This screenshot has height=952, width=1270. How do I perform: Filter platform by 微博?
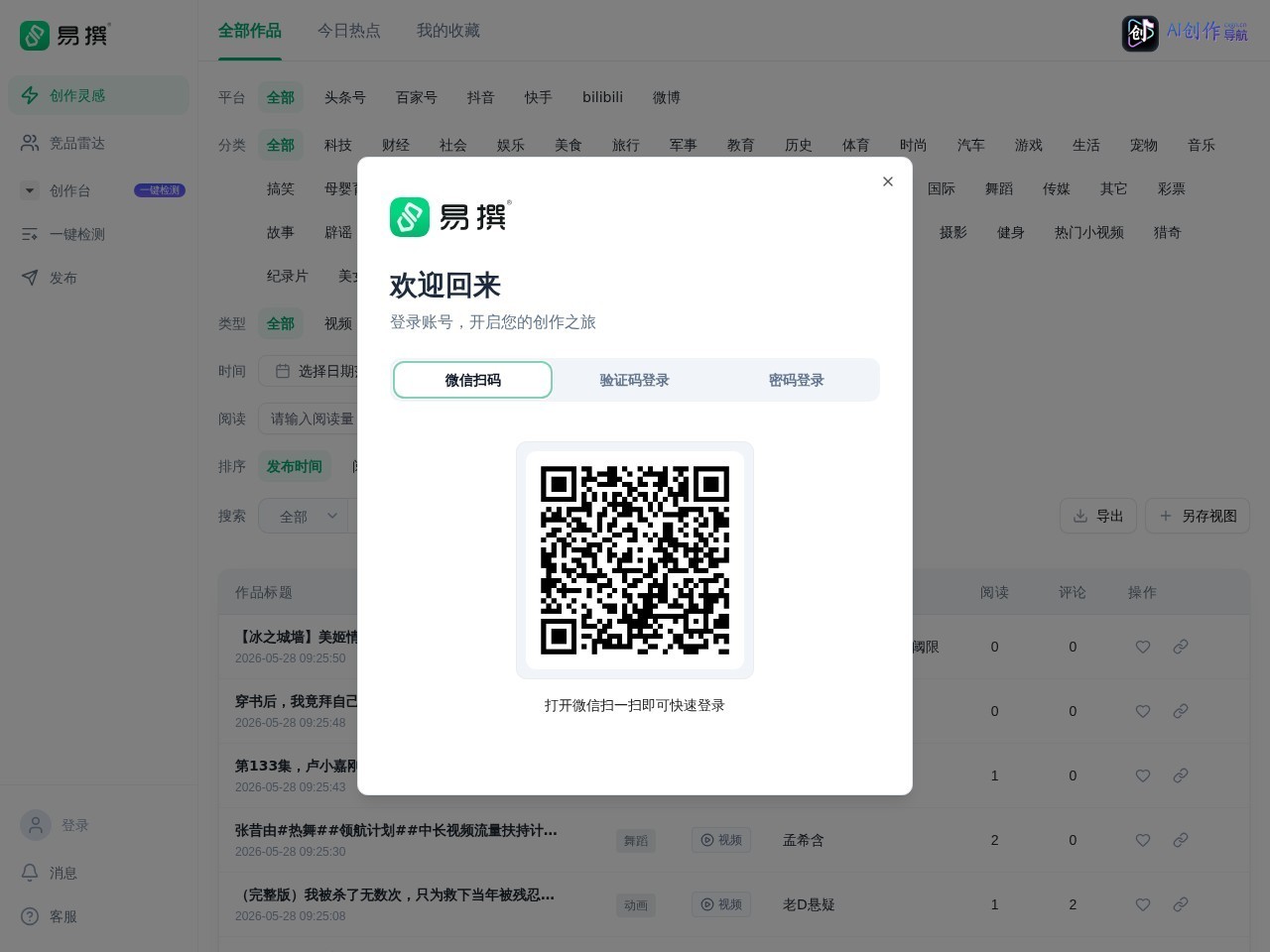tap(667, 97)
